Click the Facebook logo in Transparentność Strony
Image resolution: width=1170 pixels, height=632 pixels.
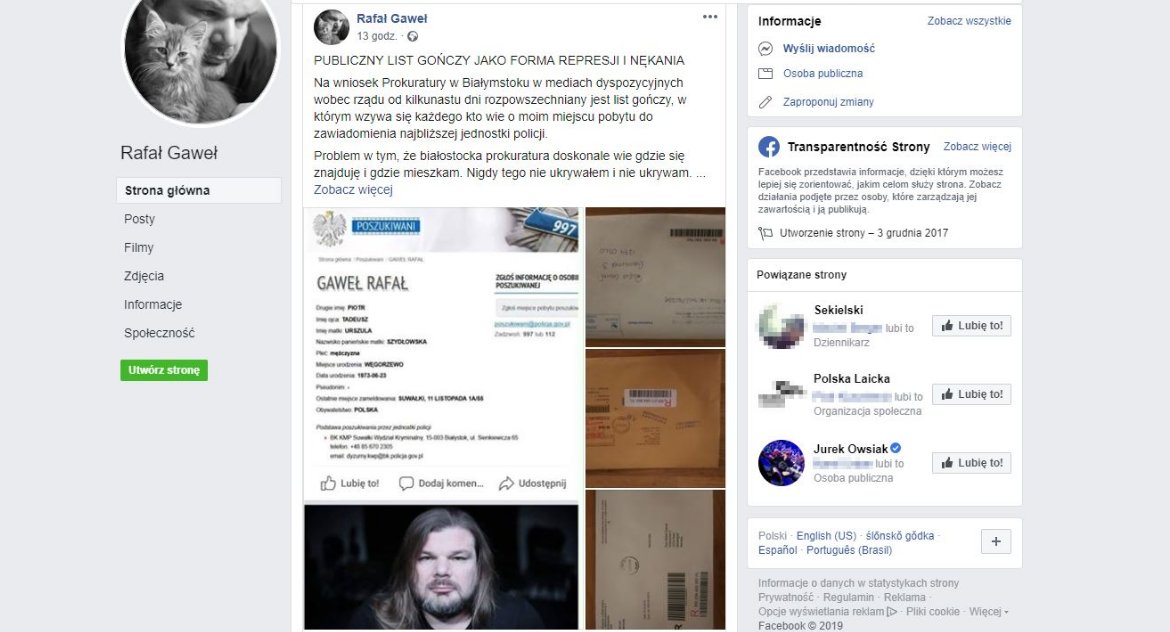click(769, 146)
